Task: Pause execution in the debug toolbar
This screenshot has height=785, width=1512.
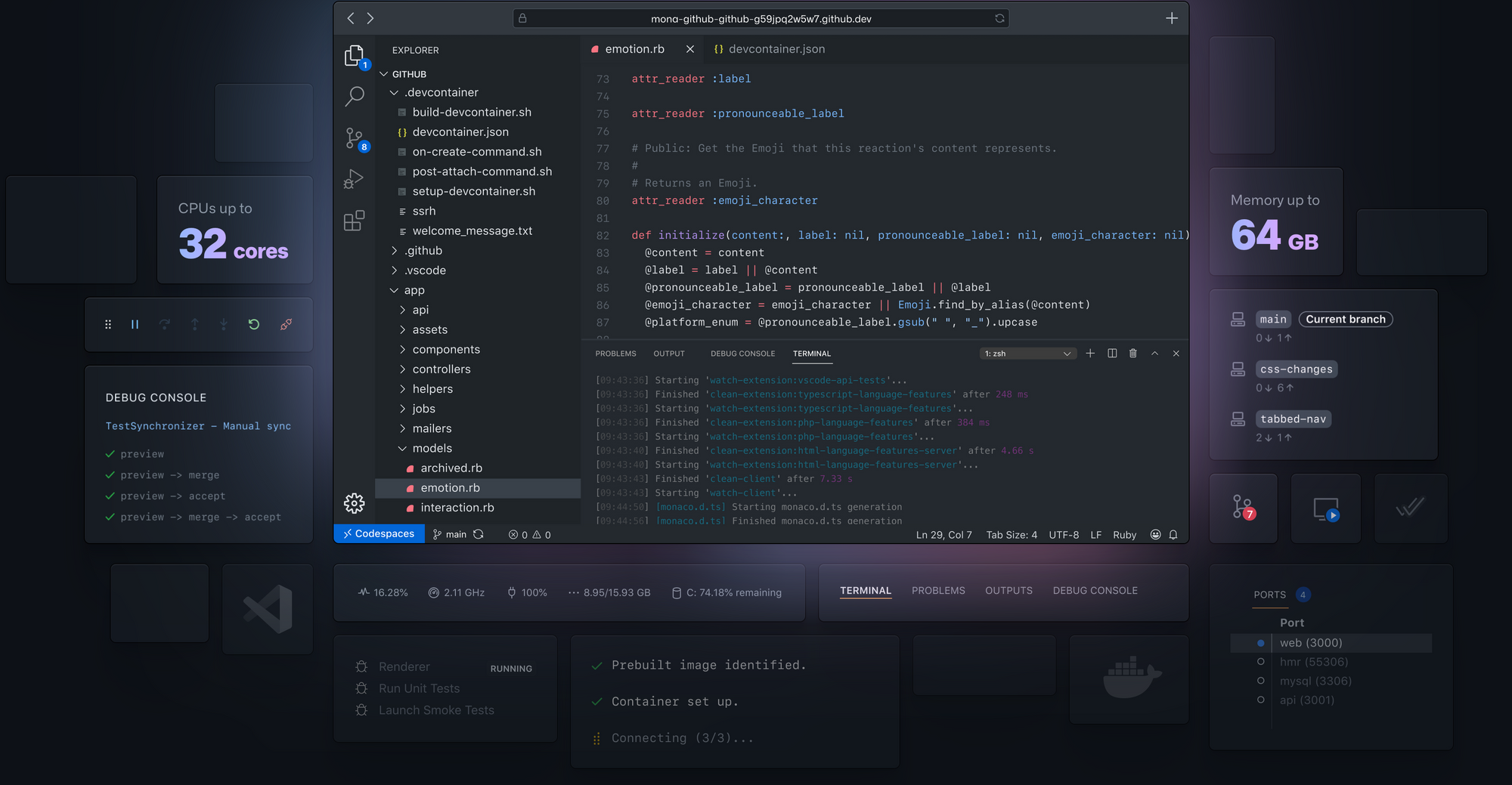Action: click(x=135, y=324)
